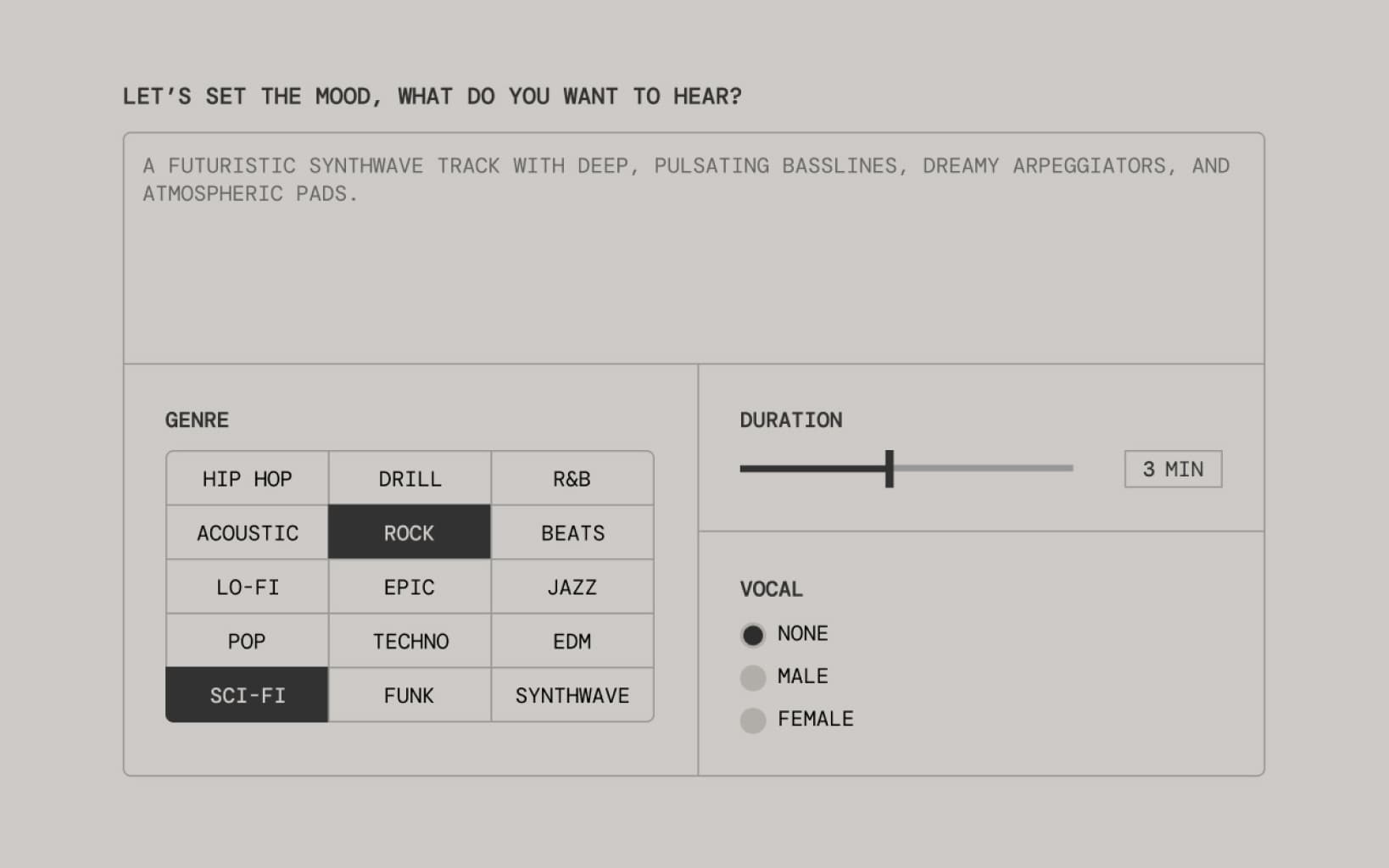Screen dimensions: 1389x868
Task: Choose the Beats genre
Action: (x=572, y=533)
